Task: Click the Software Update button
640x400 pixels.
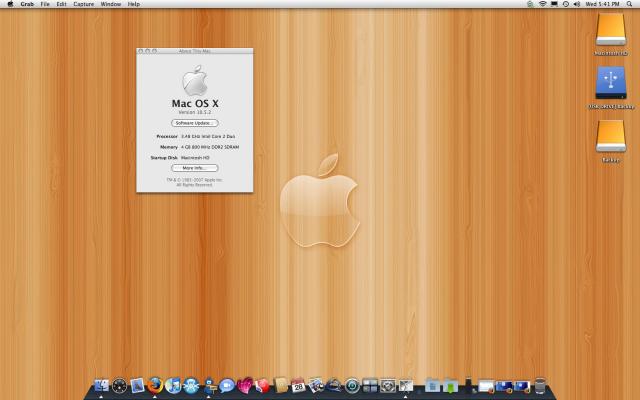Action: (195, 123)
